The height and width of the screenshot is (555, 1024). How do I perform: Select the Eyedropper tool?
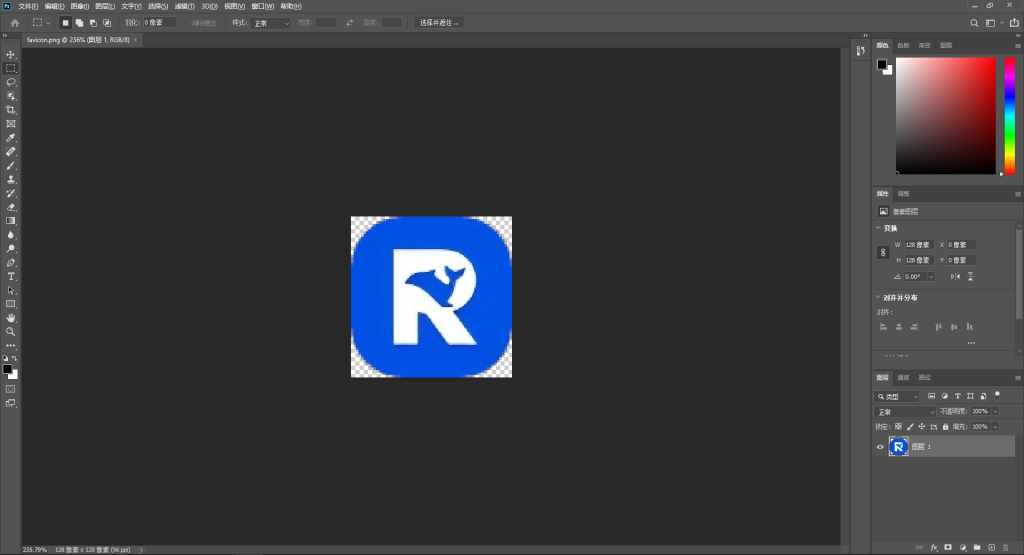pyautogui.click(x=10, y=138)
